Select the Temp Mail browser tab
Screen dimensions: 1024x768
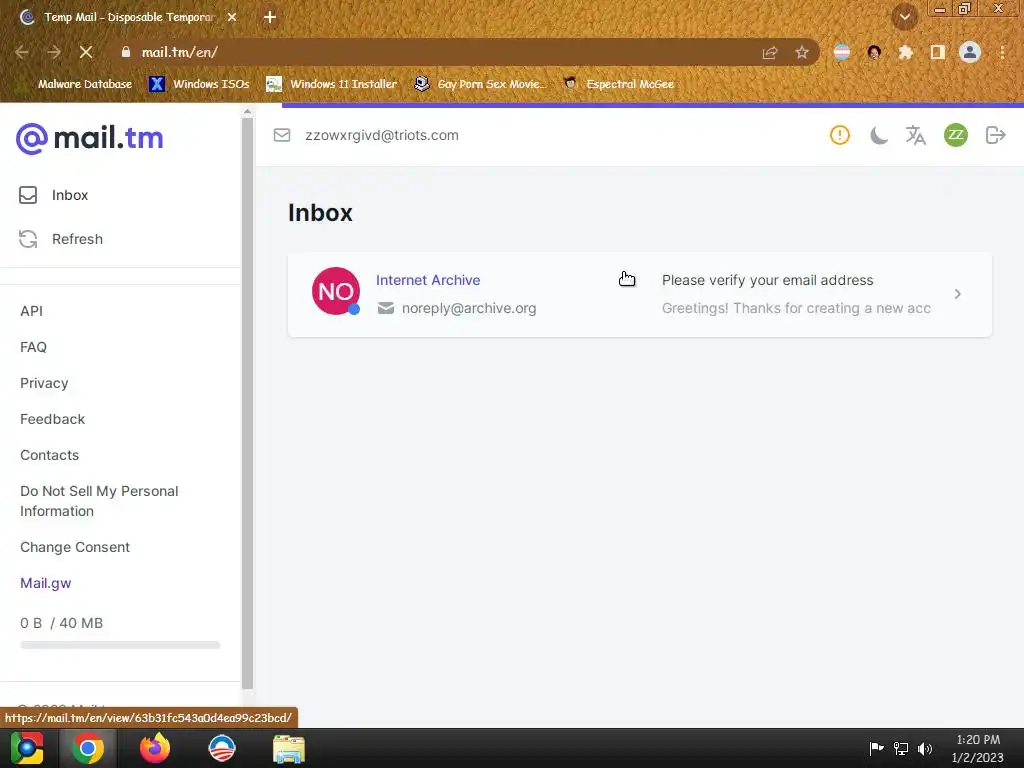(x=128, y=17)
